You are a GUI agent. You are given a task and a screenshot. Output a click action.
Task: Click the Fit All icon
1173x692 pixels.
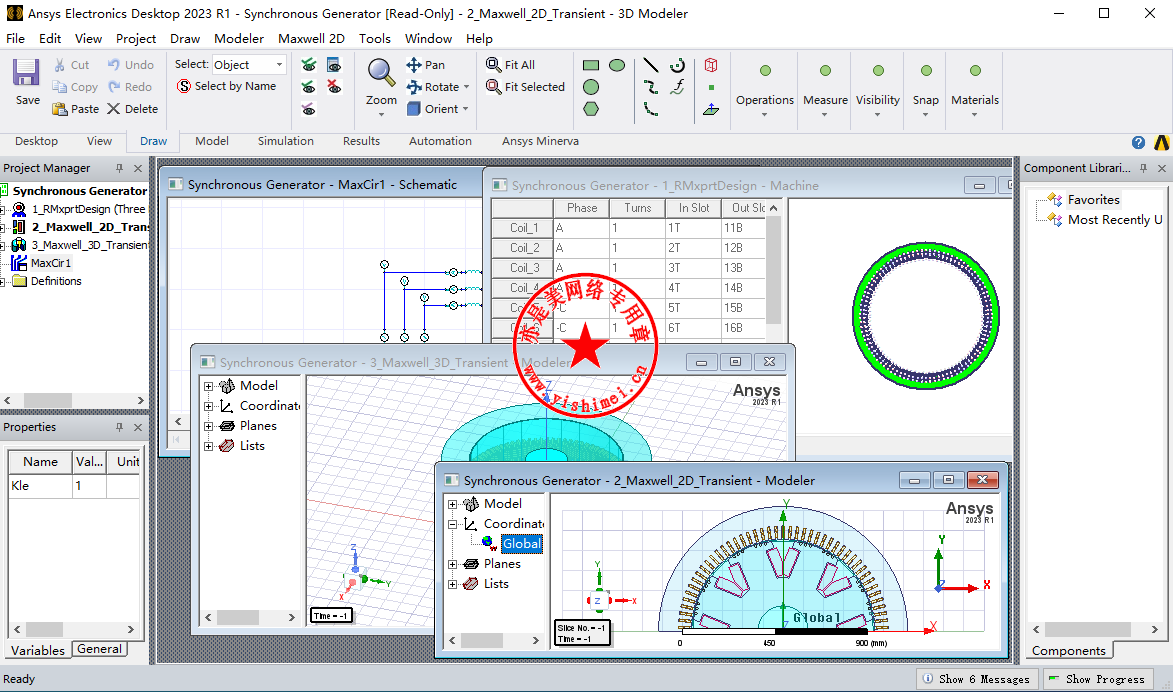point(494,65)
